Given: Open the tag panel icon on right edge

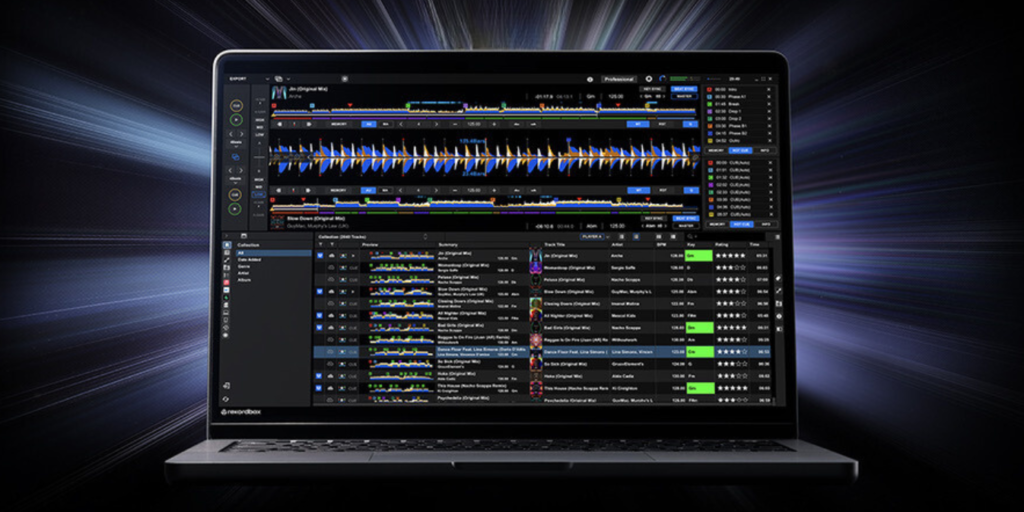Looking at the screenshot, I should (778, 278).
